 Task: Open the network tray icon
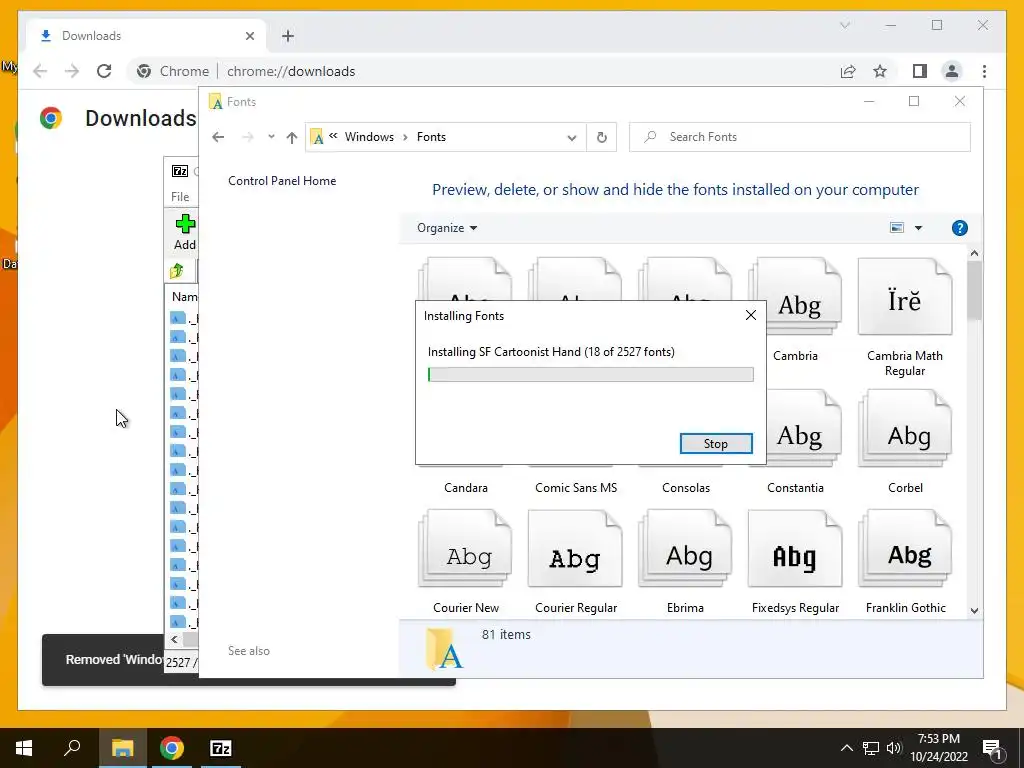871,748
